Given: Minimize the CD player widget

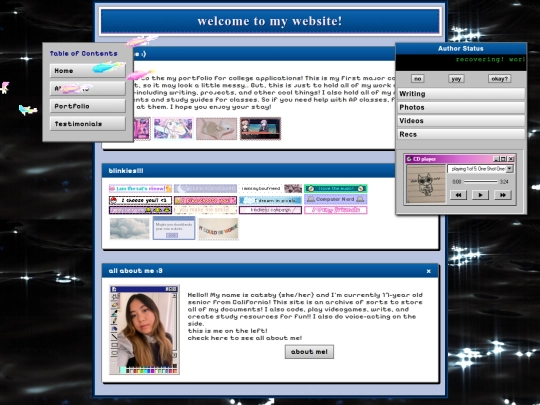Looking at the screenshot, I should [x=496, y=159].
